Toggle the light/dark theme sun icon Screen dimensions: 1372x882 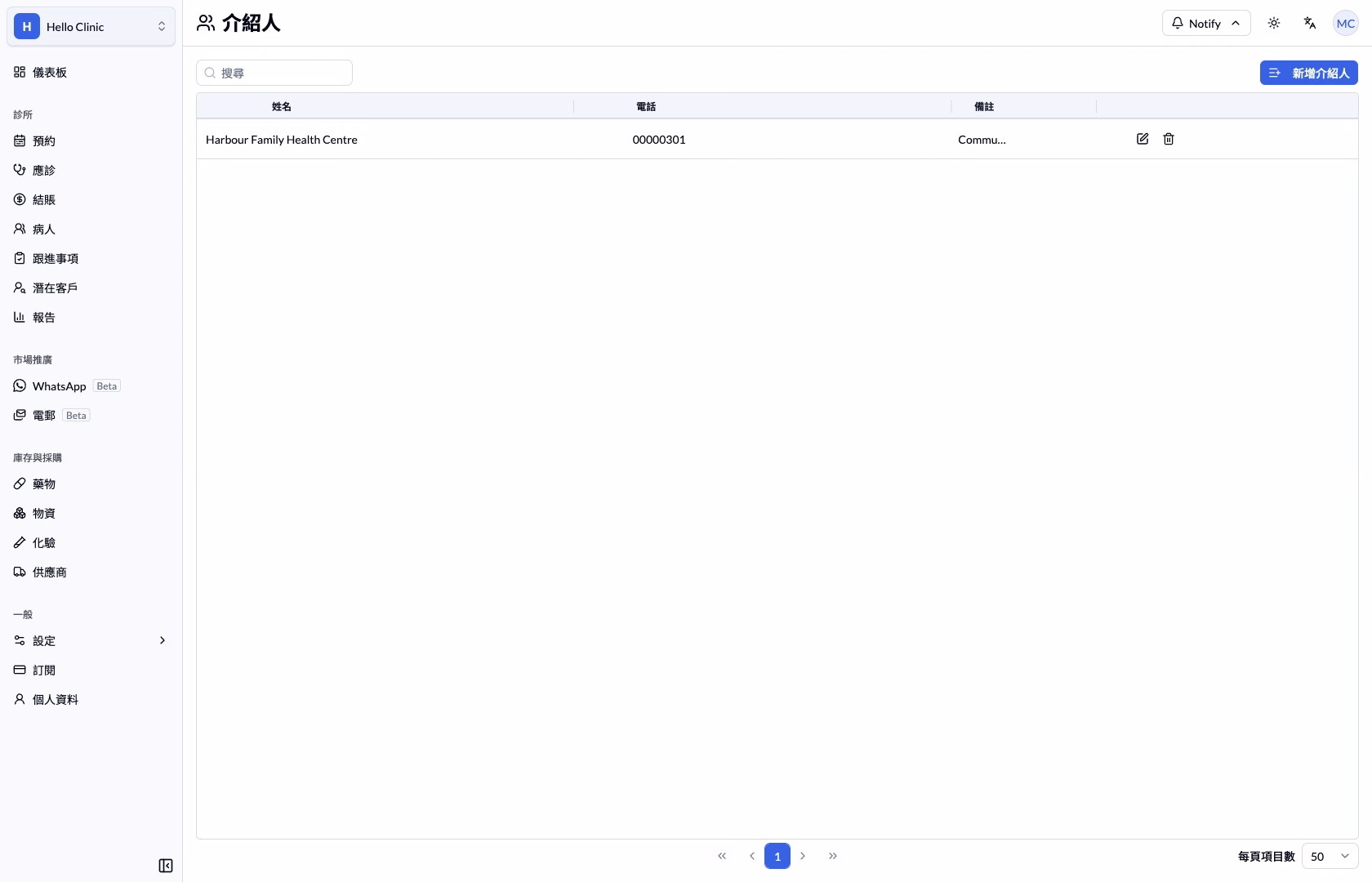pos(1274,23)
